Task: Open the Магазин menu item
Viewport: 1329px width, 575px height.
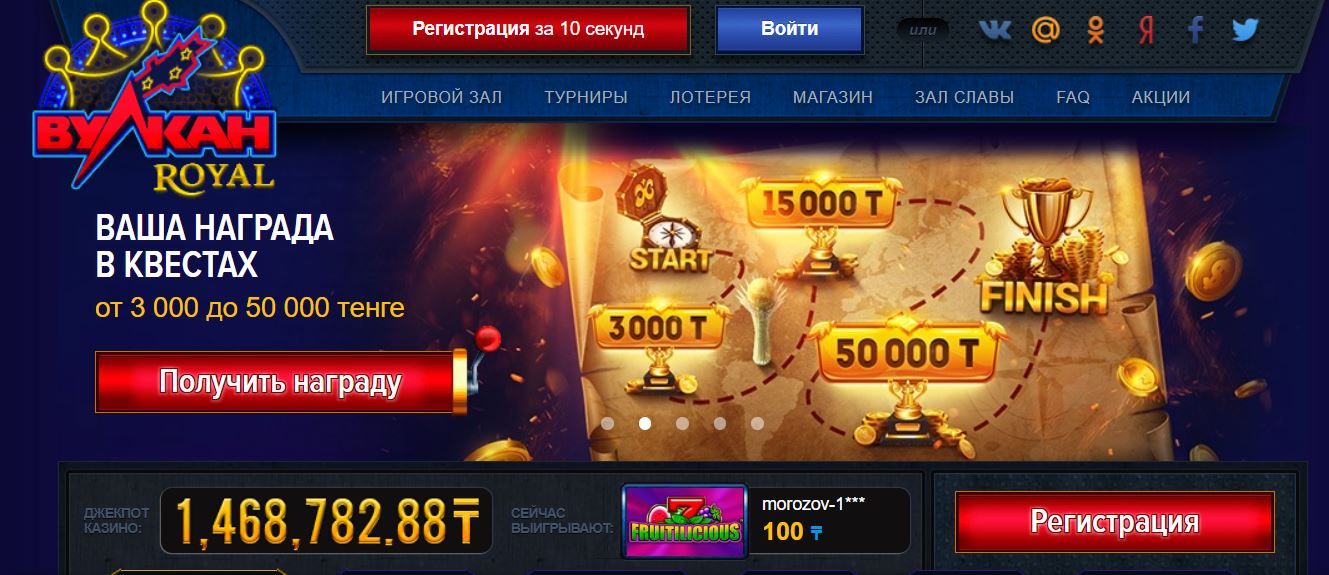Action: click(833, 97)
